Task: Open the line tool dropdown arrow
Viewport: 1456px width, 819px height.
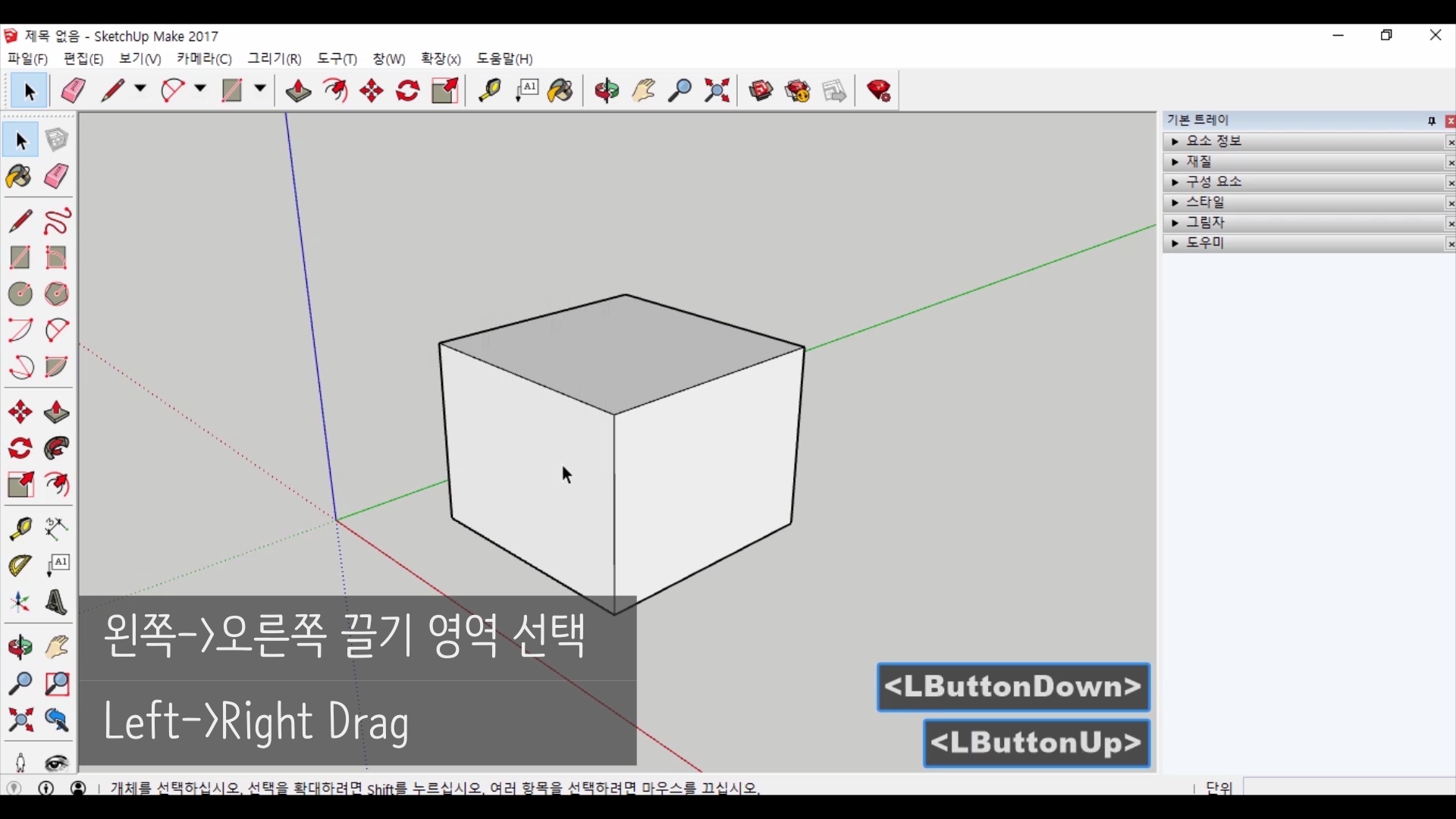Action: click(140, 89)
